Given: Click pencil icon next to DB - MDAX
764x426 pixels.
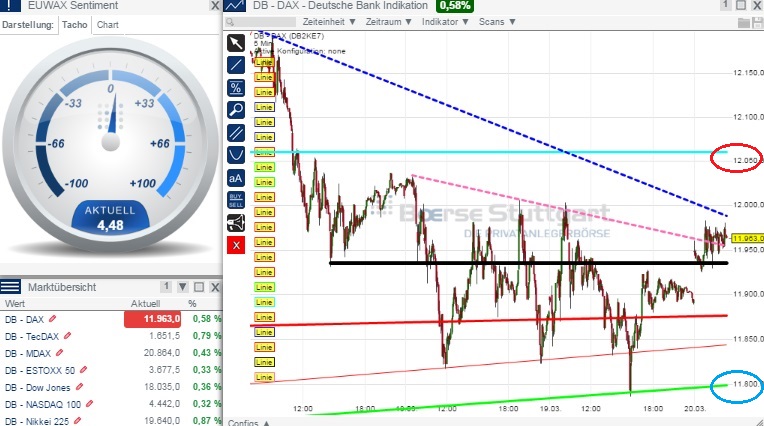Looking at the screenshot, I should coord(59,353).
